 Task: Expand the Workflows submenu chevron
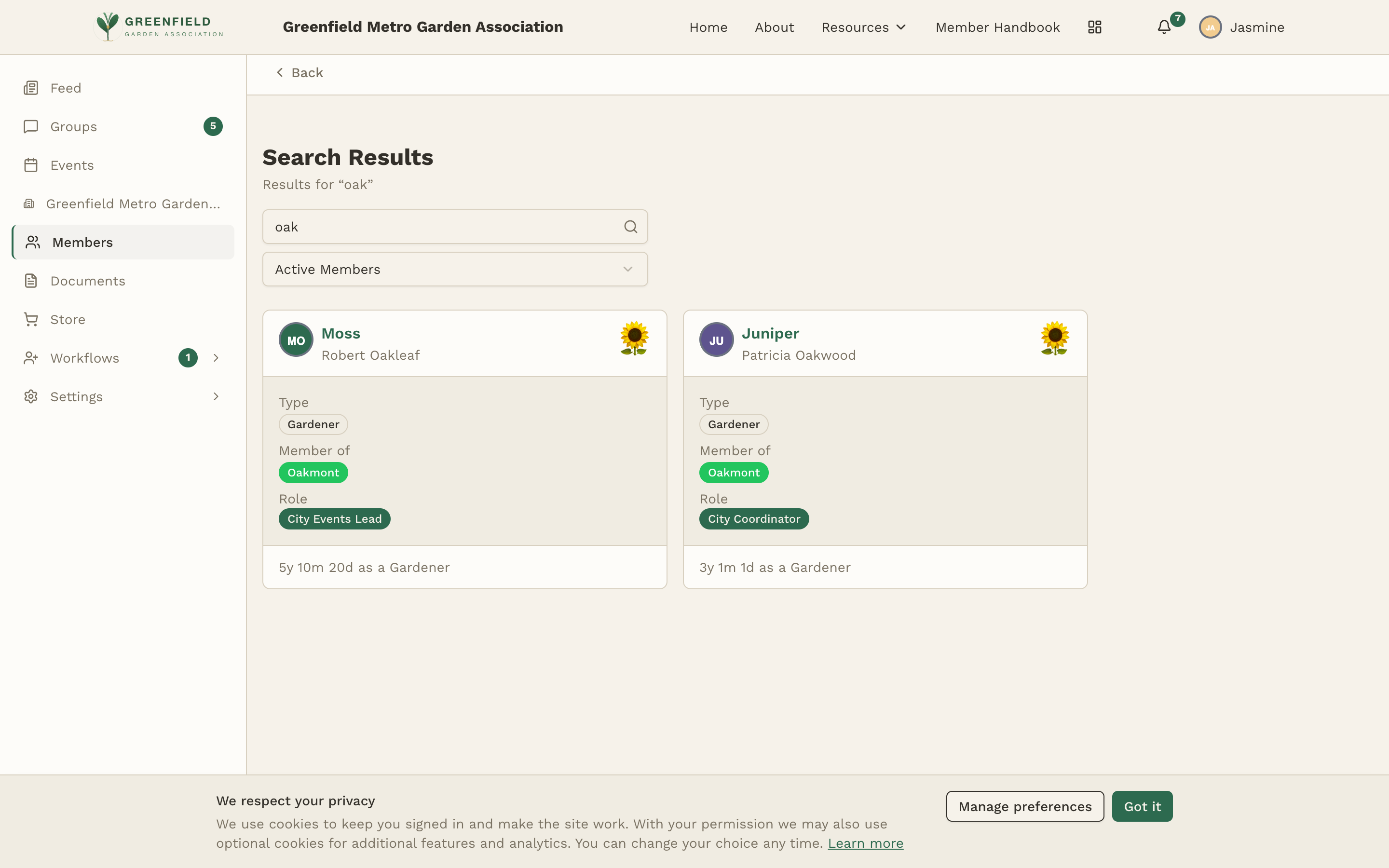(x=216, y=358)
